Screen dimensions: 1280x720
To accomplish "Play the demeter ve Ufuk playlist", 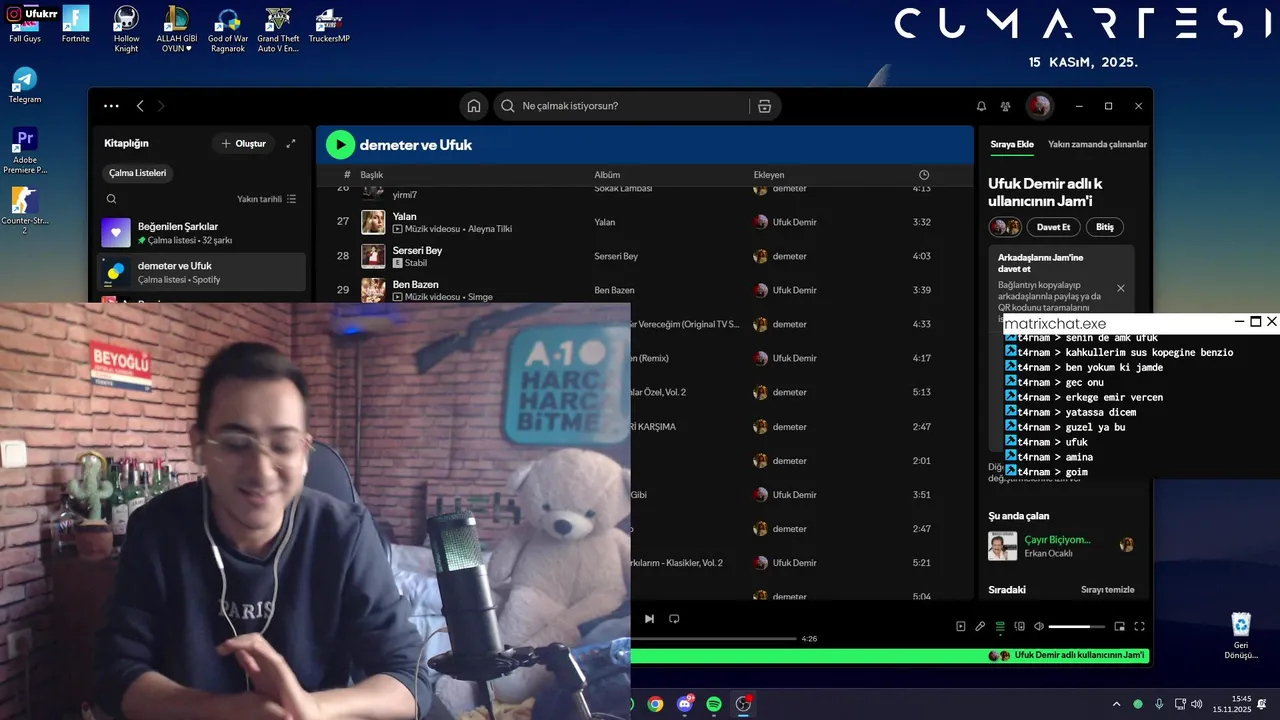I will click(341, 145).
